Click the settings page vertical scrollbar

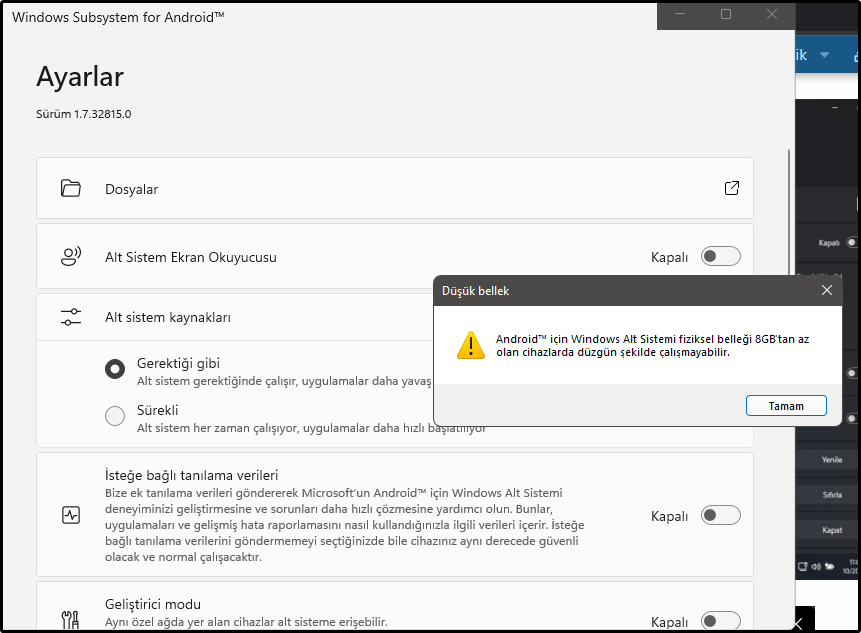pyautogui.click(x=789, y=211)
